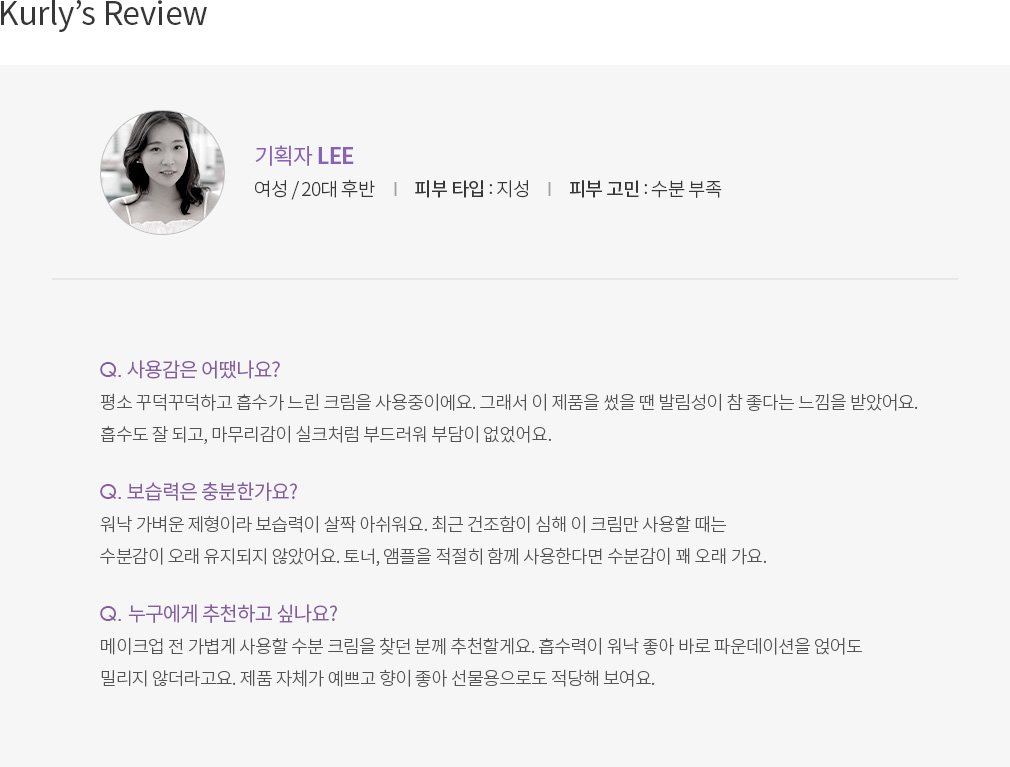This screenshot has height=767, width=1010.
Task: Click the answer line starting 평소 꾸덕꾸덕하고
Action: click(x=509, y=402)
